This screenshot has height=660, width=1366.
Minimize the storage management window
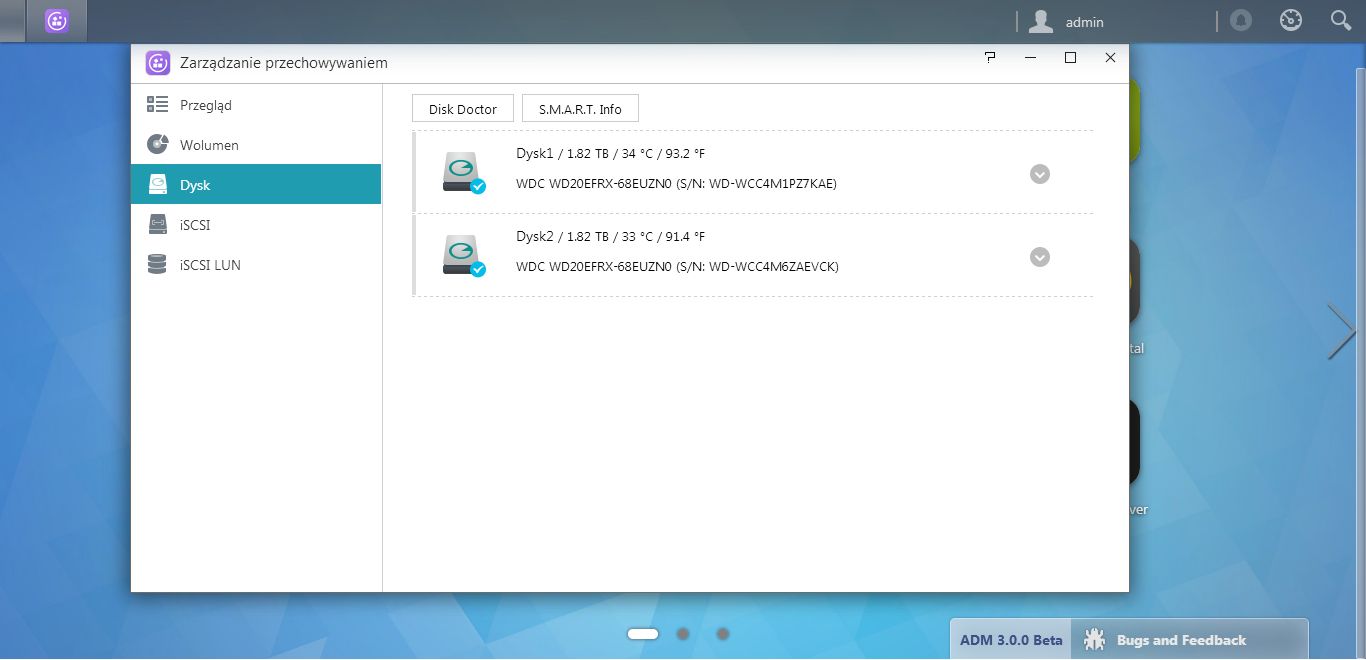click(1030, 58)
